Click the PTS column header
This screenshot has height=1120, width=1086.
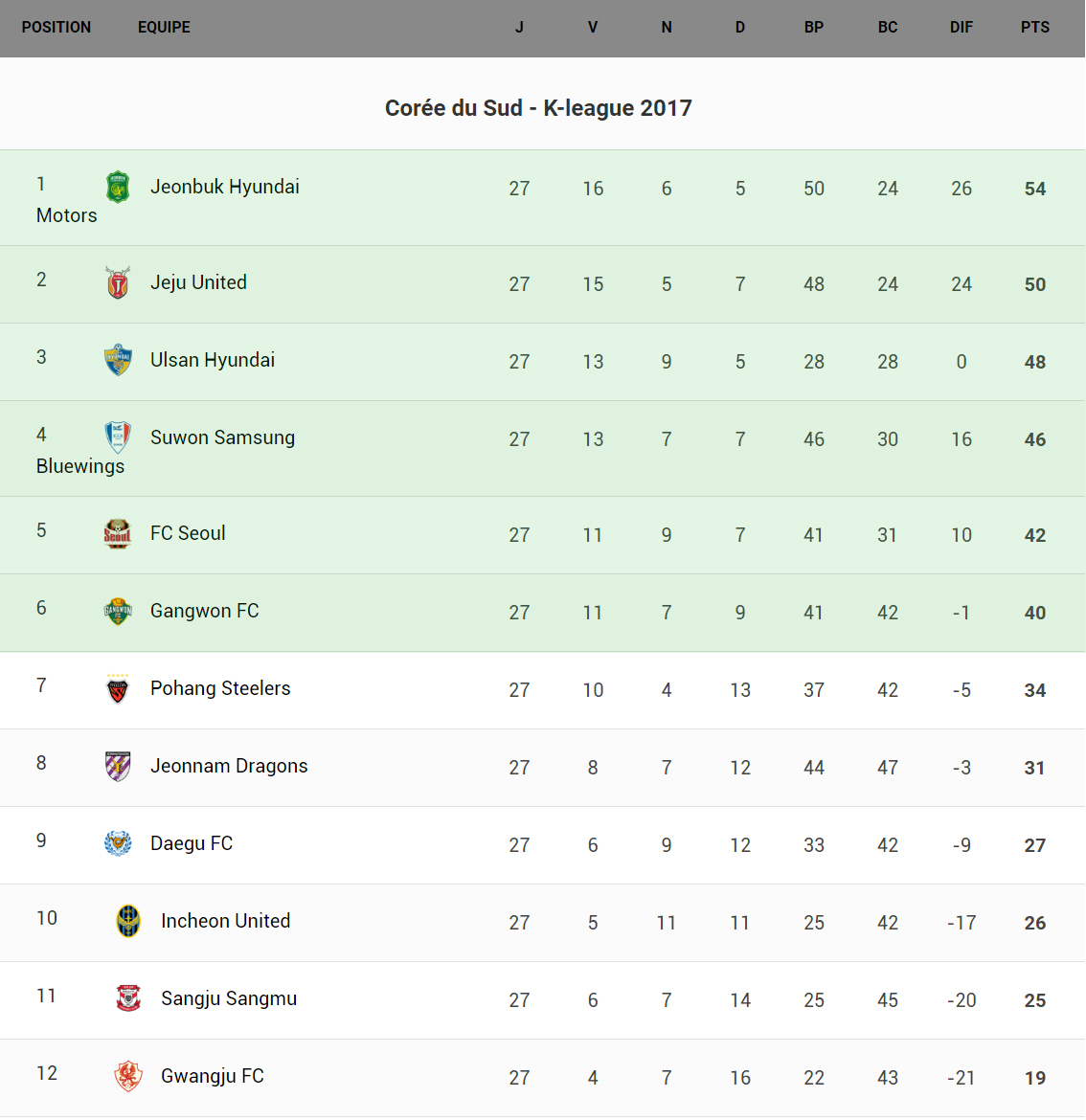(x=1034, y=28)
